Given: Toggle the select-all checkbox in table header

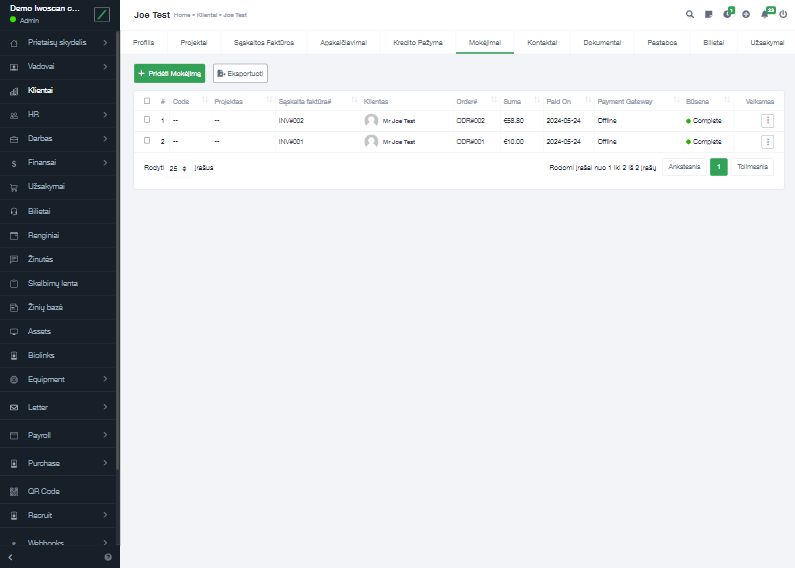Looking at the screenshot, I should pyautogui.click(x=147, y=101).
